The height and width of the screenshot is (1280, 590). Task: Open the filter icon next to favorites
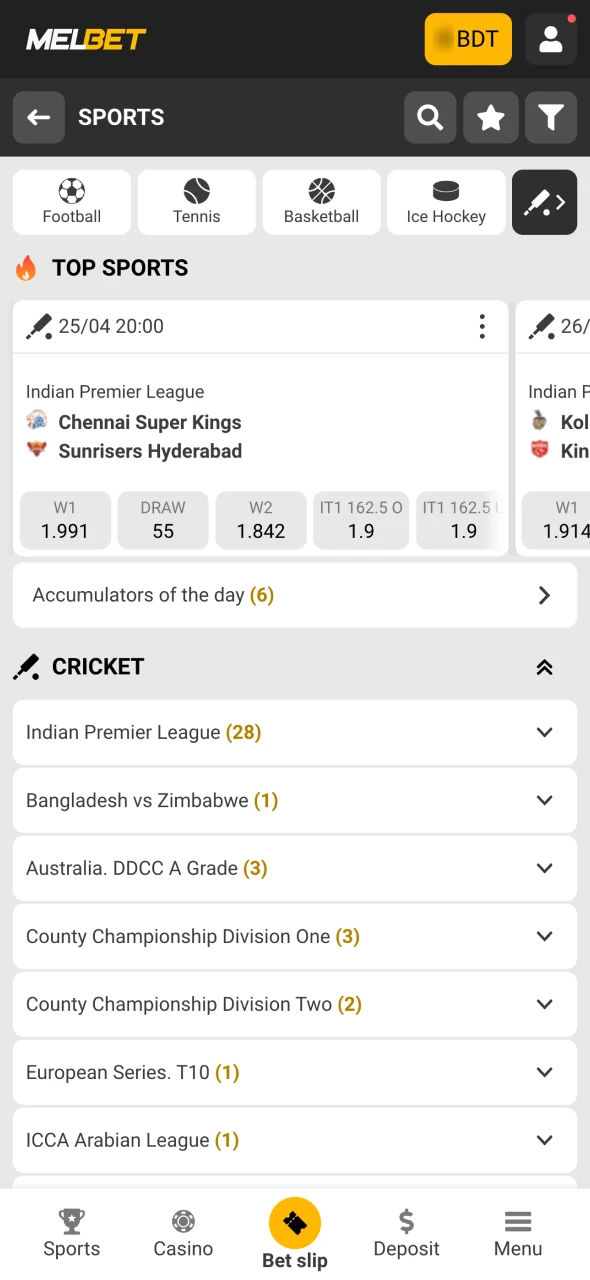[550, 117]
